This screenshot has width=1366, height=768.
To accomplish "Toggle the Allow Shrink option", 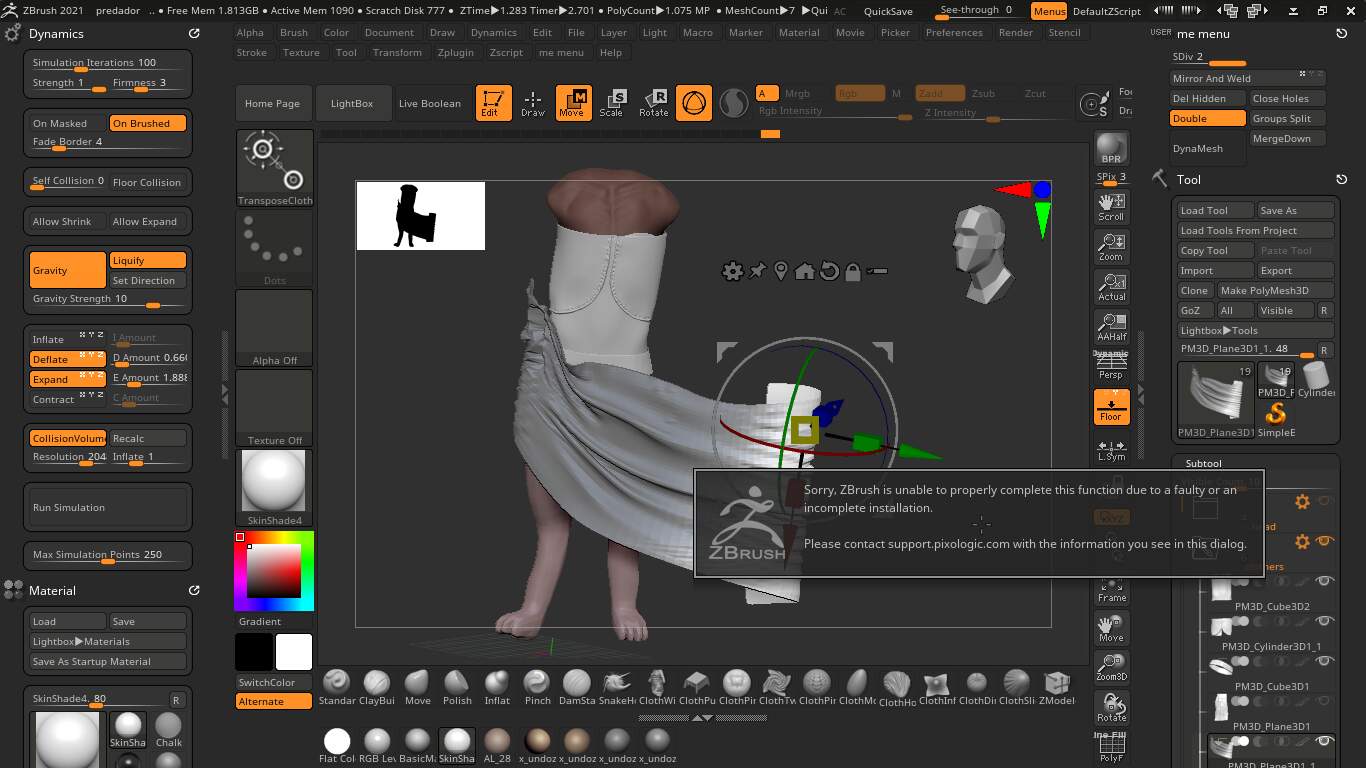I will tap(67, 221).
